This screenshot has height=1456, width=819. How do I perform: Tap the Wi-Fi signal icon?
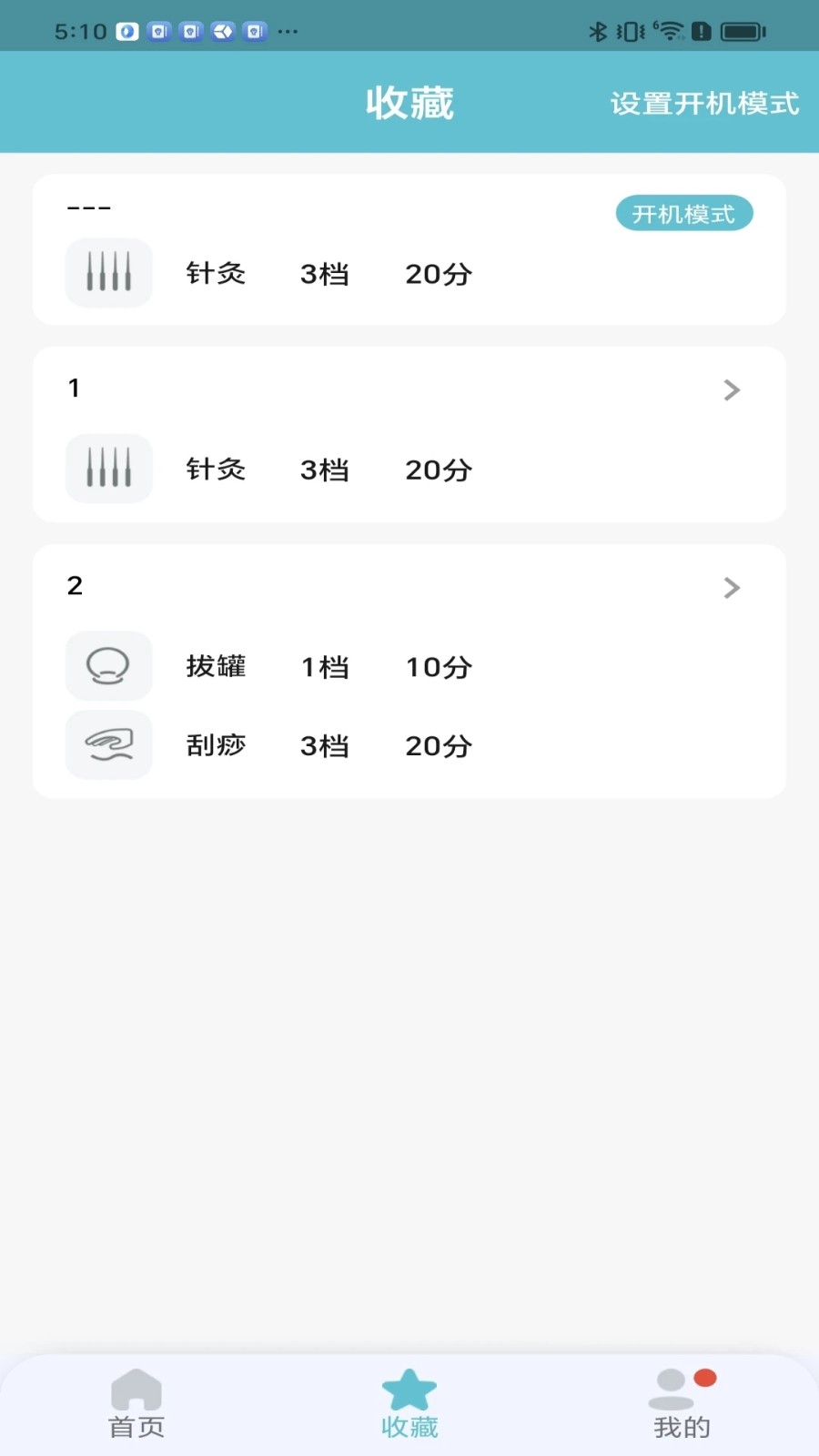[x=669, y=32]
